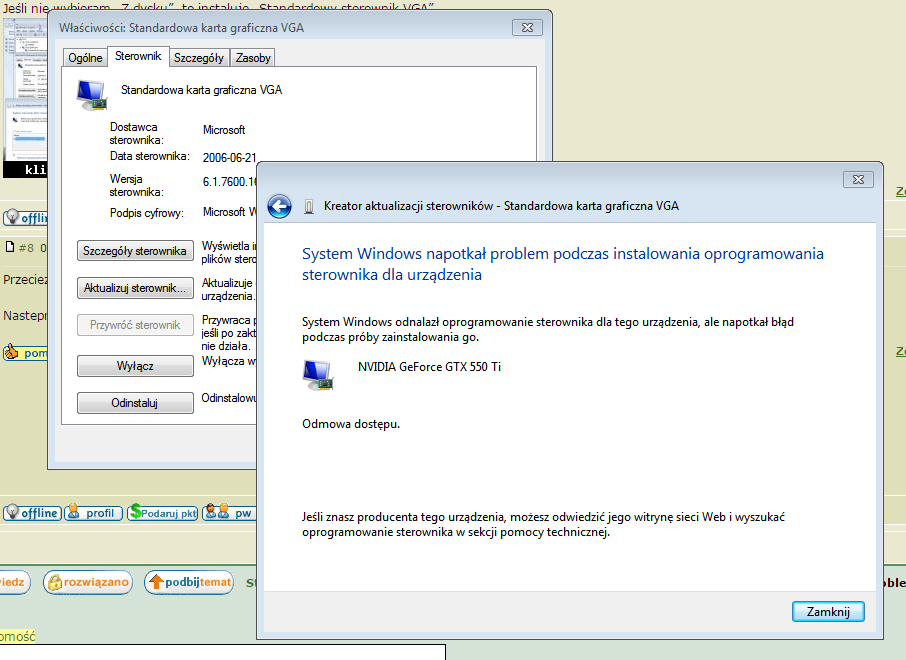
Task: Click the Podaruj pkt forum button
Action: pos(163,513)
